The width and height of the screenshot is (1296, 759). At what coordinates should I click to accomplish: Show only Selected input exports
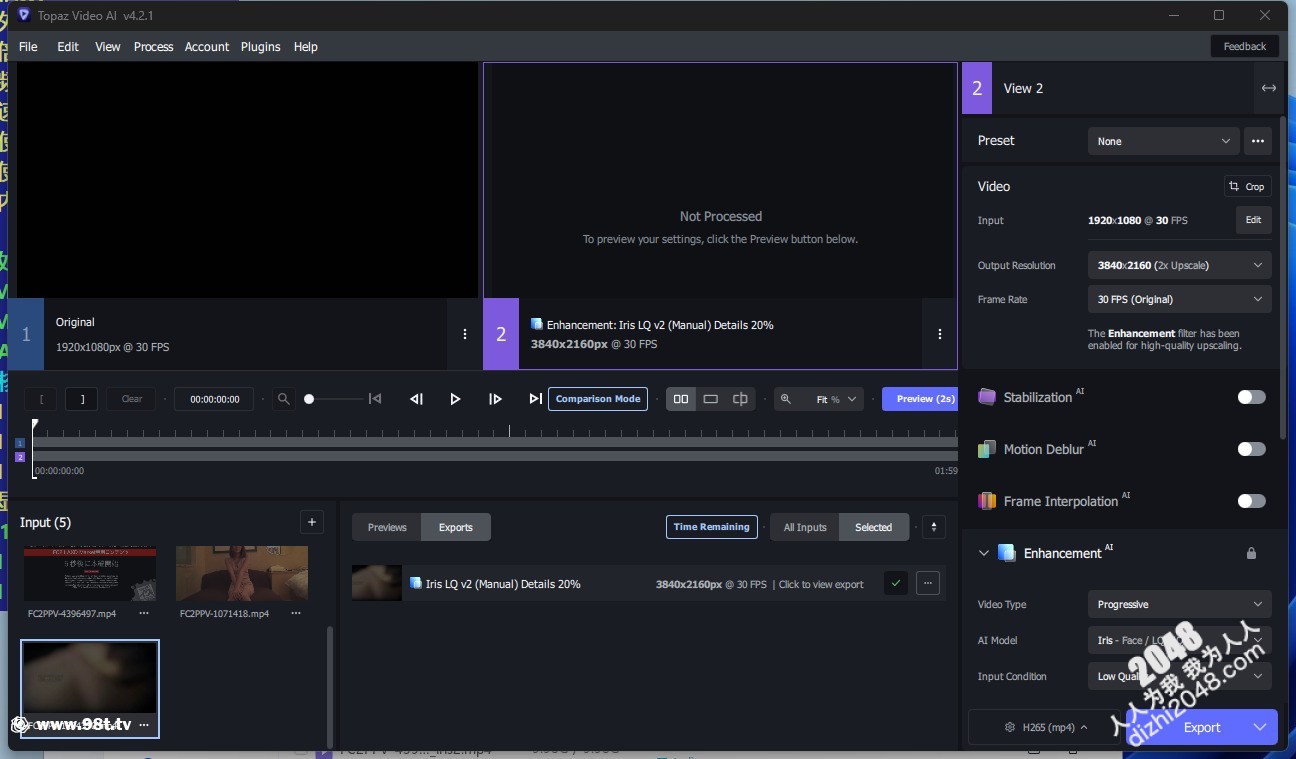coord(873,527)
